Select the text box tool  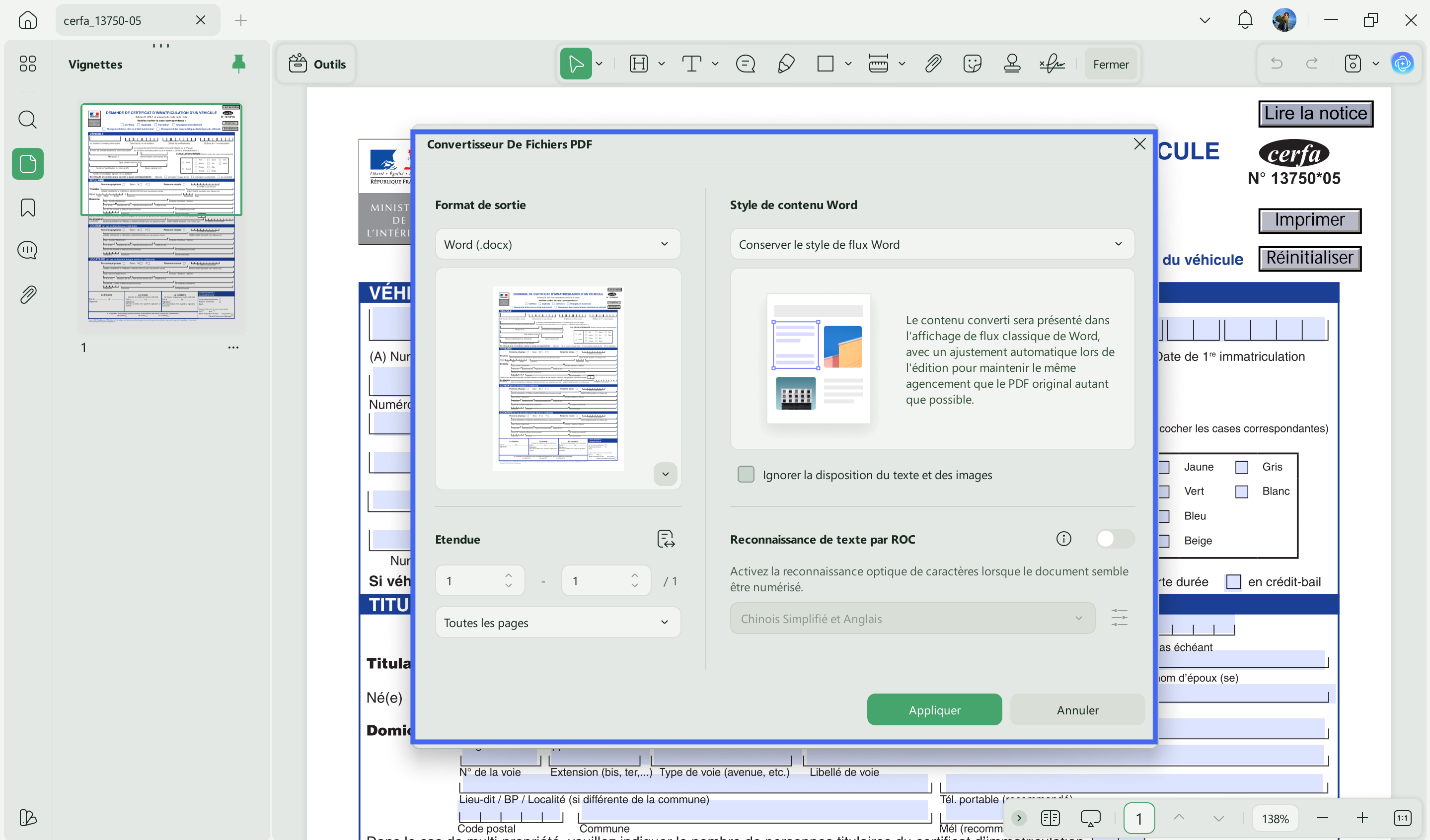click(x=691, y=64)
